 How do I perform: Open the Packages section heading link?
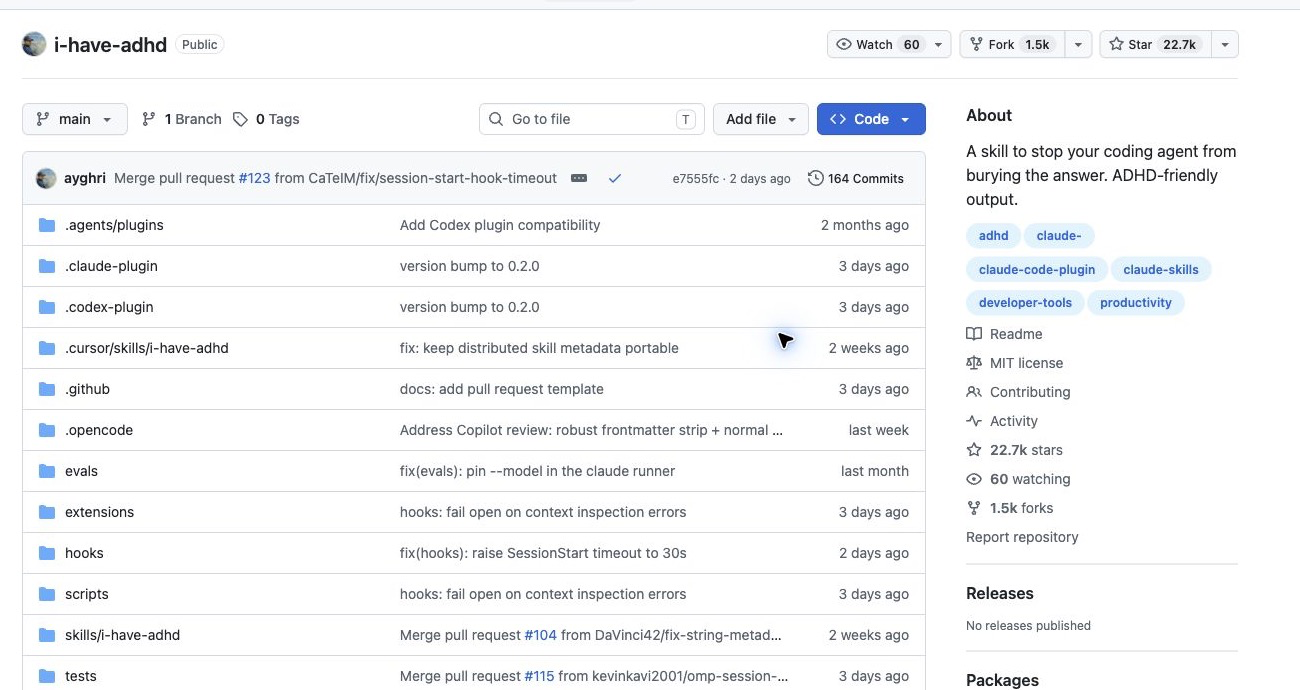pos(1002,680)
